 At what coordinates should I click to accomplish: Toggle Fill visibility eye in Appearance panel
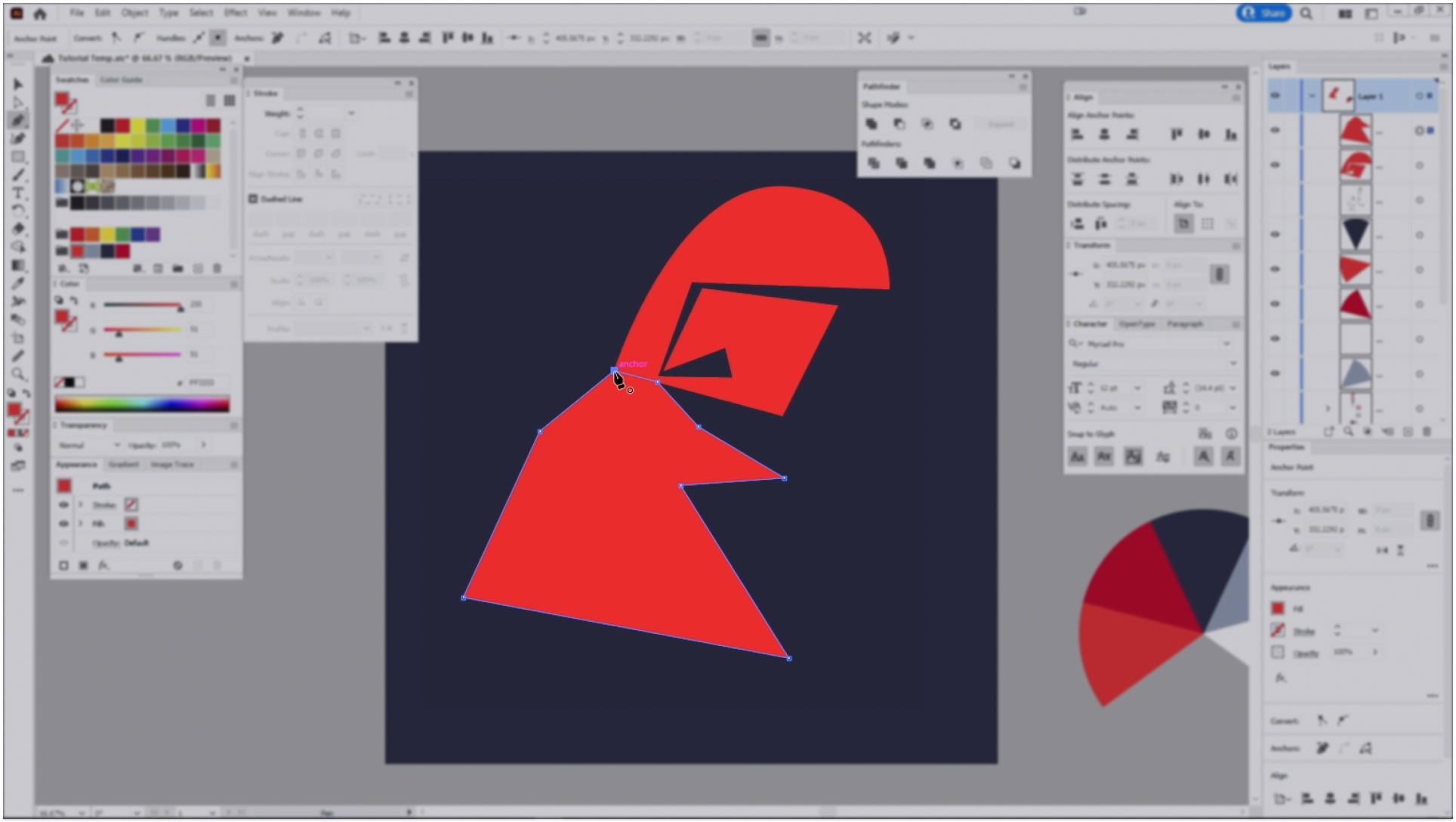(x=63, y=524)
